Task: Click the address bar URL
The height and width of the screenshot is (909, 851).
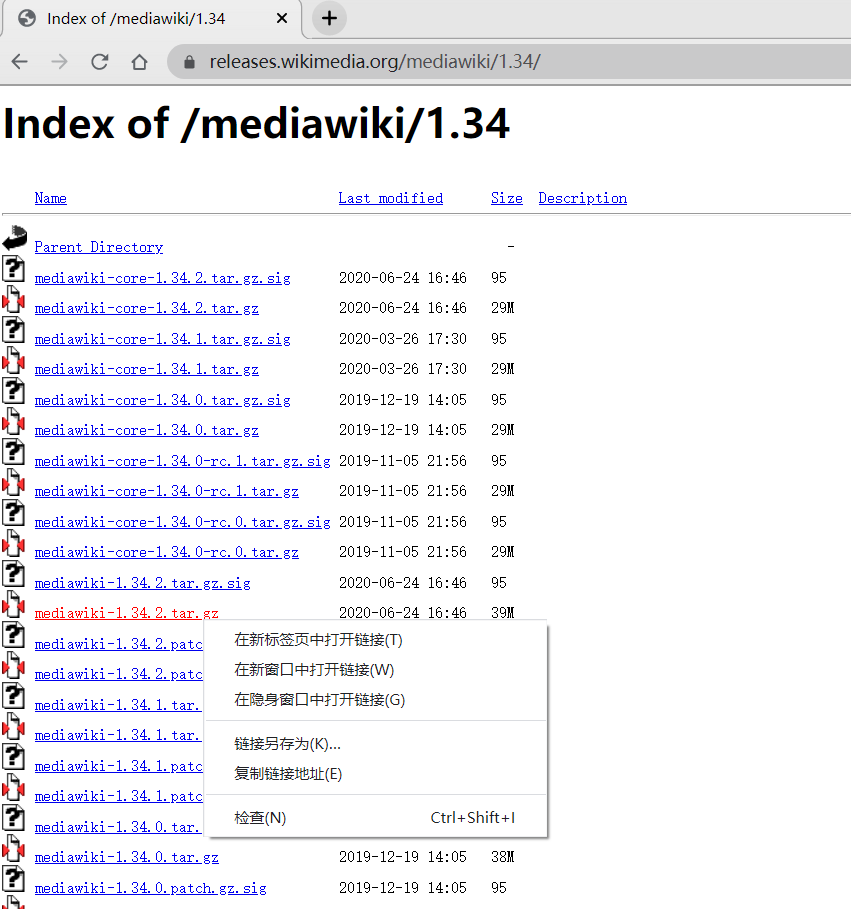Action: pyautogui.click(x=374, y=61)
